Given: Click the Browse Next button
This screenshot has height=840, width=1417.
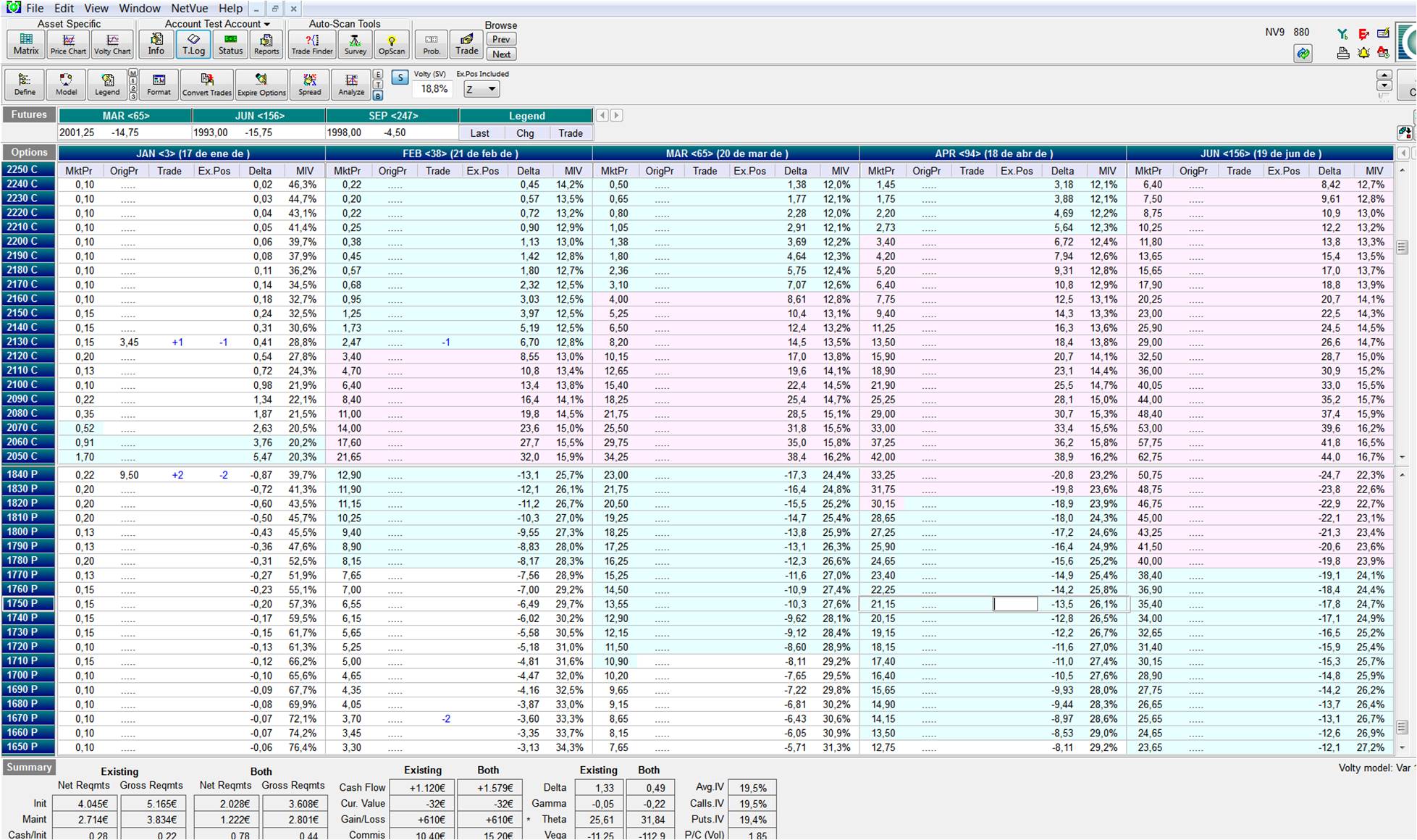Looking at the screenshot, I should tap(501, 54).
